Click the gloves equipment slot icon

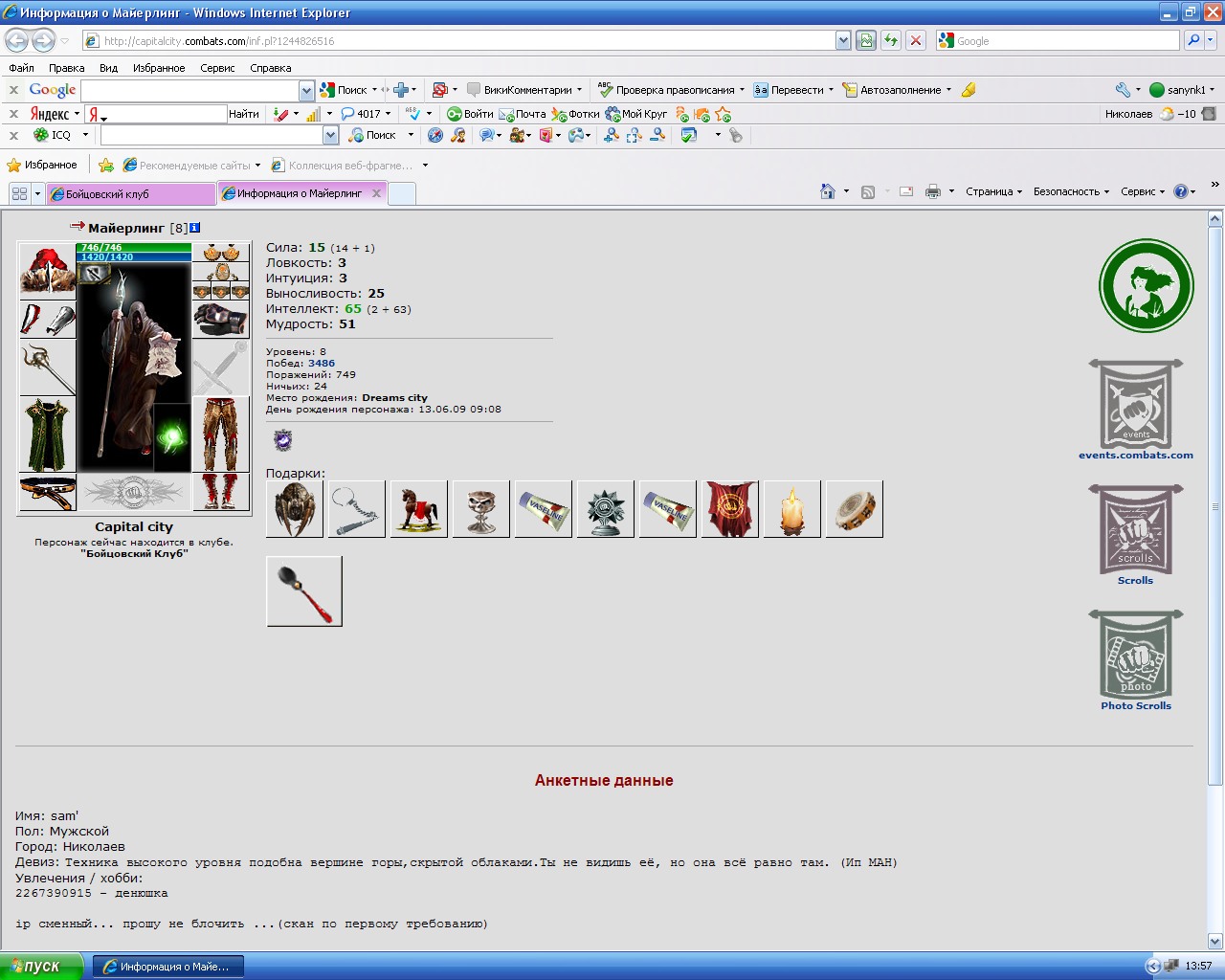coord(221,319)
